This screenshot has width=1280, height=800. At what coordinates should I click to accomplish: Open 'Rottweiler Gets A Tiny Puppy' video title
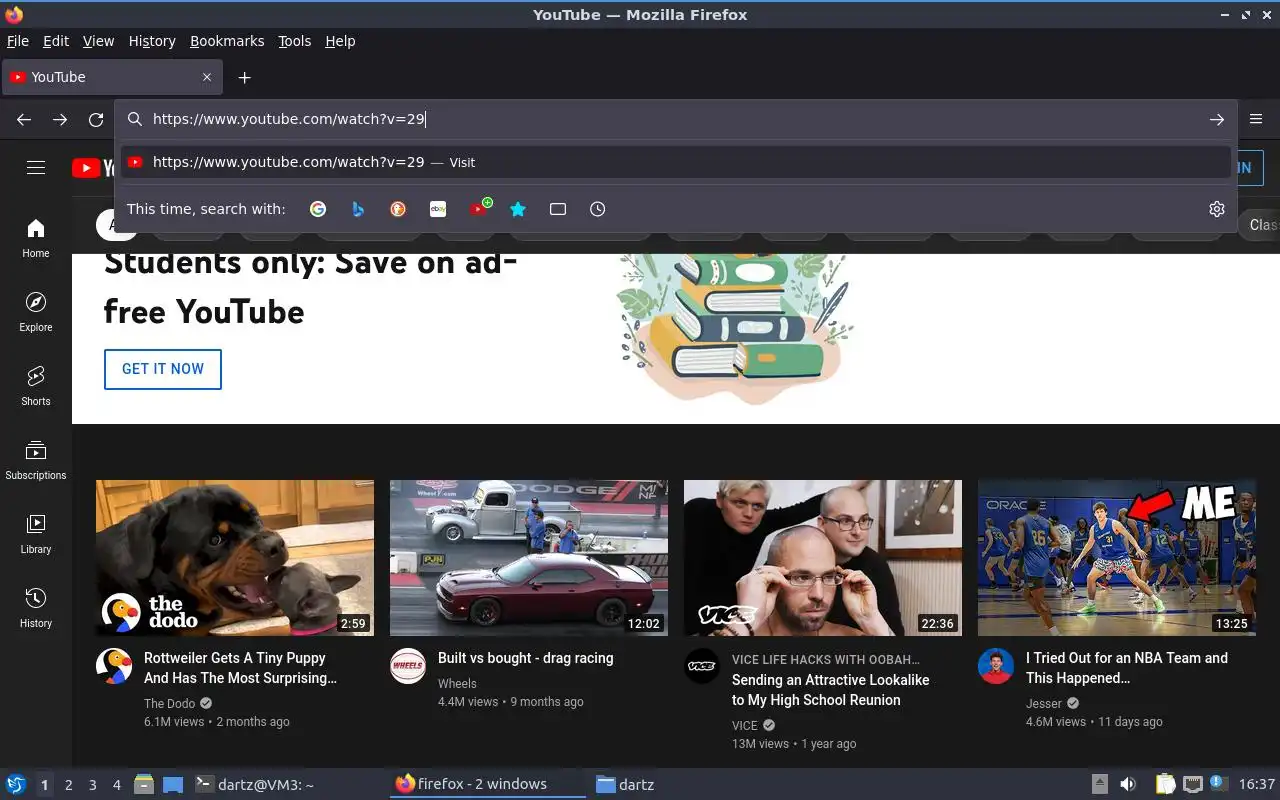[240, 668]
